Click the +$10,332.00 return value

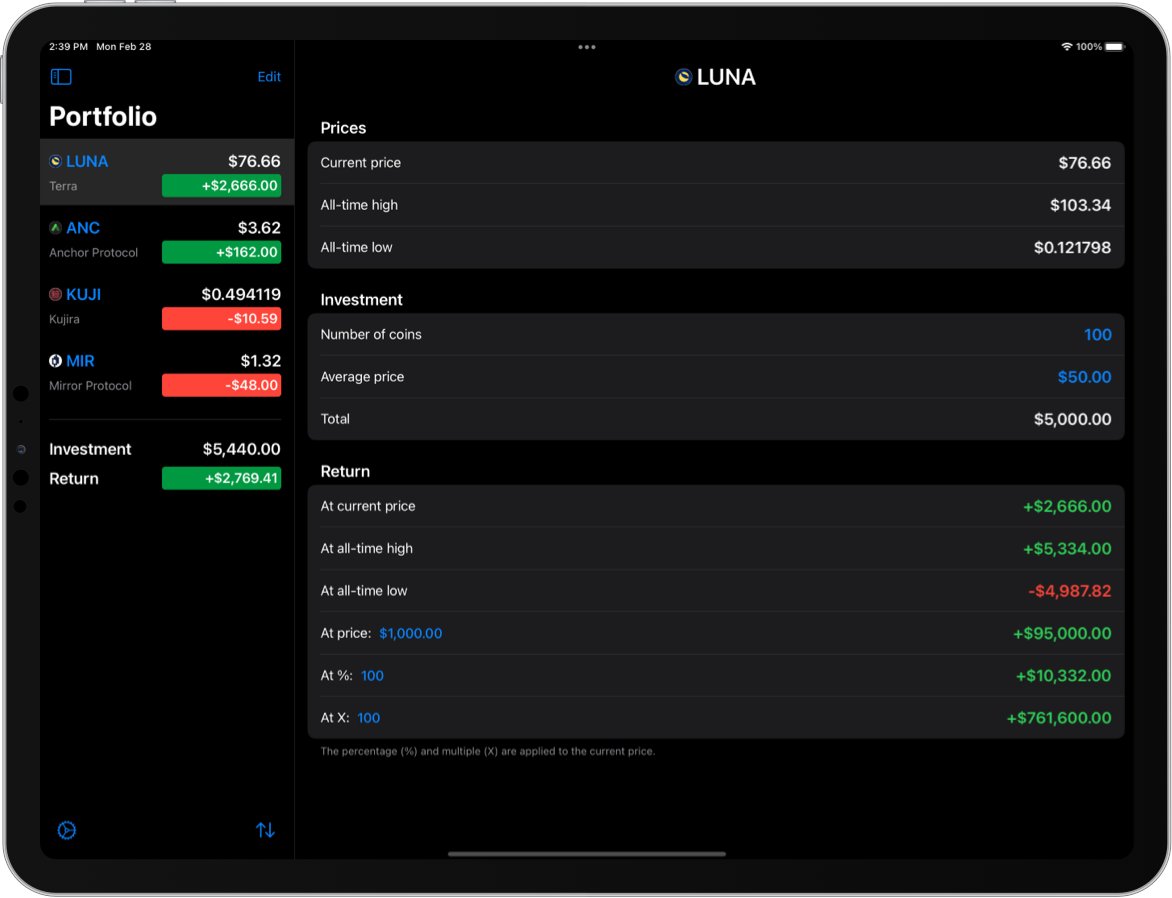(x=1063, y=676)
